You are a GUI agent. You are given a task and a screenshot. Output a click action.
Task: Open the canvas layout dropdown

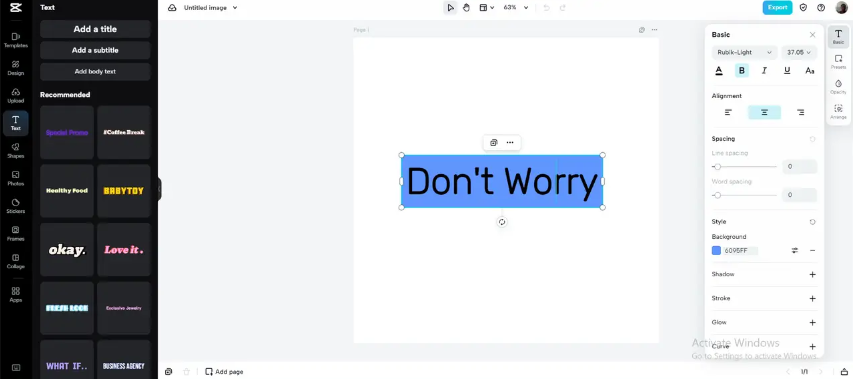[486, 8]
